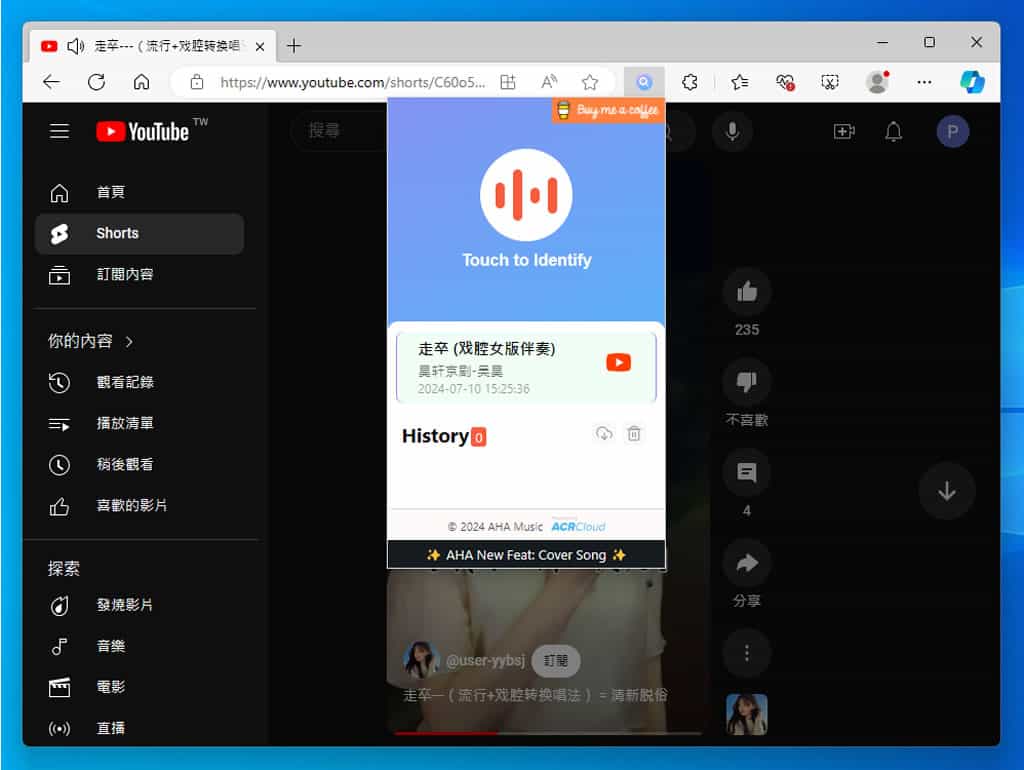Seek on the Short's red progress bar

click(547, 733)
